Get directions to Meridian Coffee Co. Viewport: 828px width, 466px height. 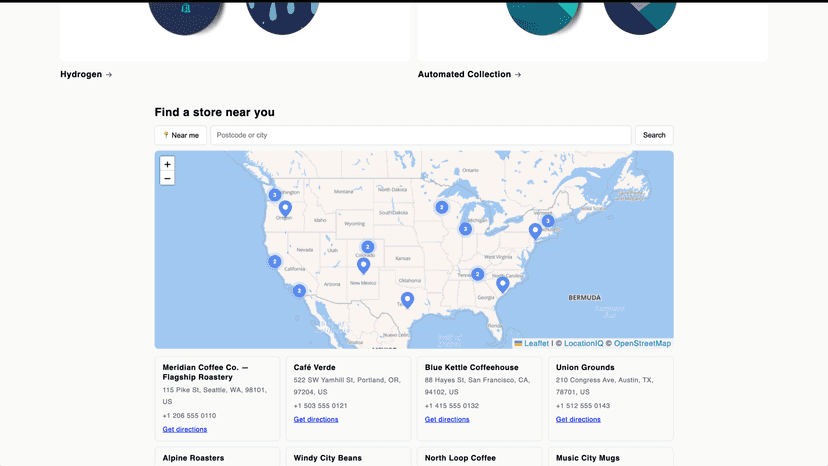(x=185, y=430)
